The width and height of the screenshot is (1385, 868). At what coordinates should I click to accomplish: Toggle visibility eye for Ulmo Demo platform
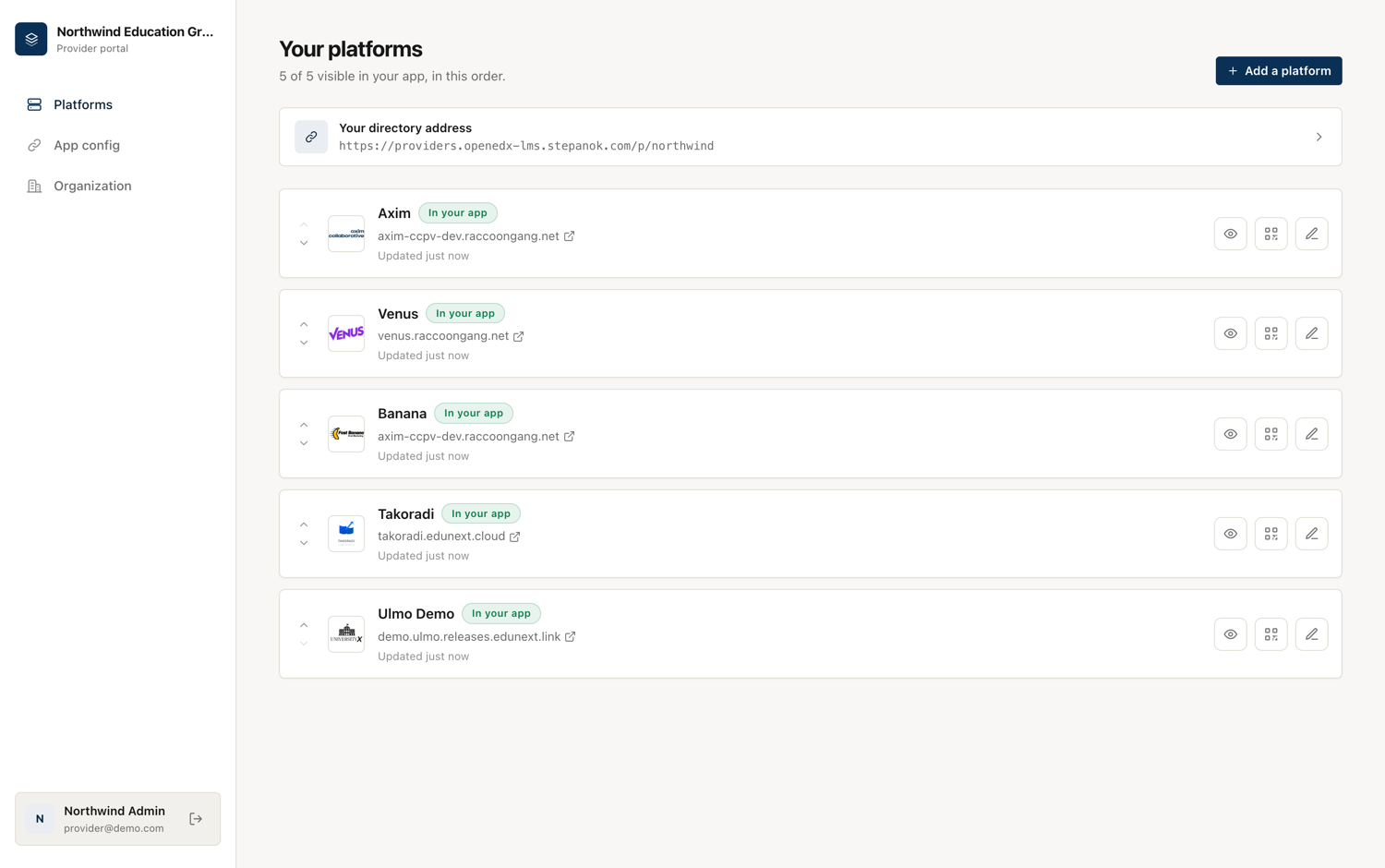pyautogui.click(x=1231, y=634)
